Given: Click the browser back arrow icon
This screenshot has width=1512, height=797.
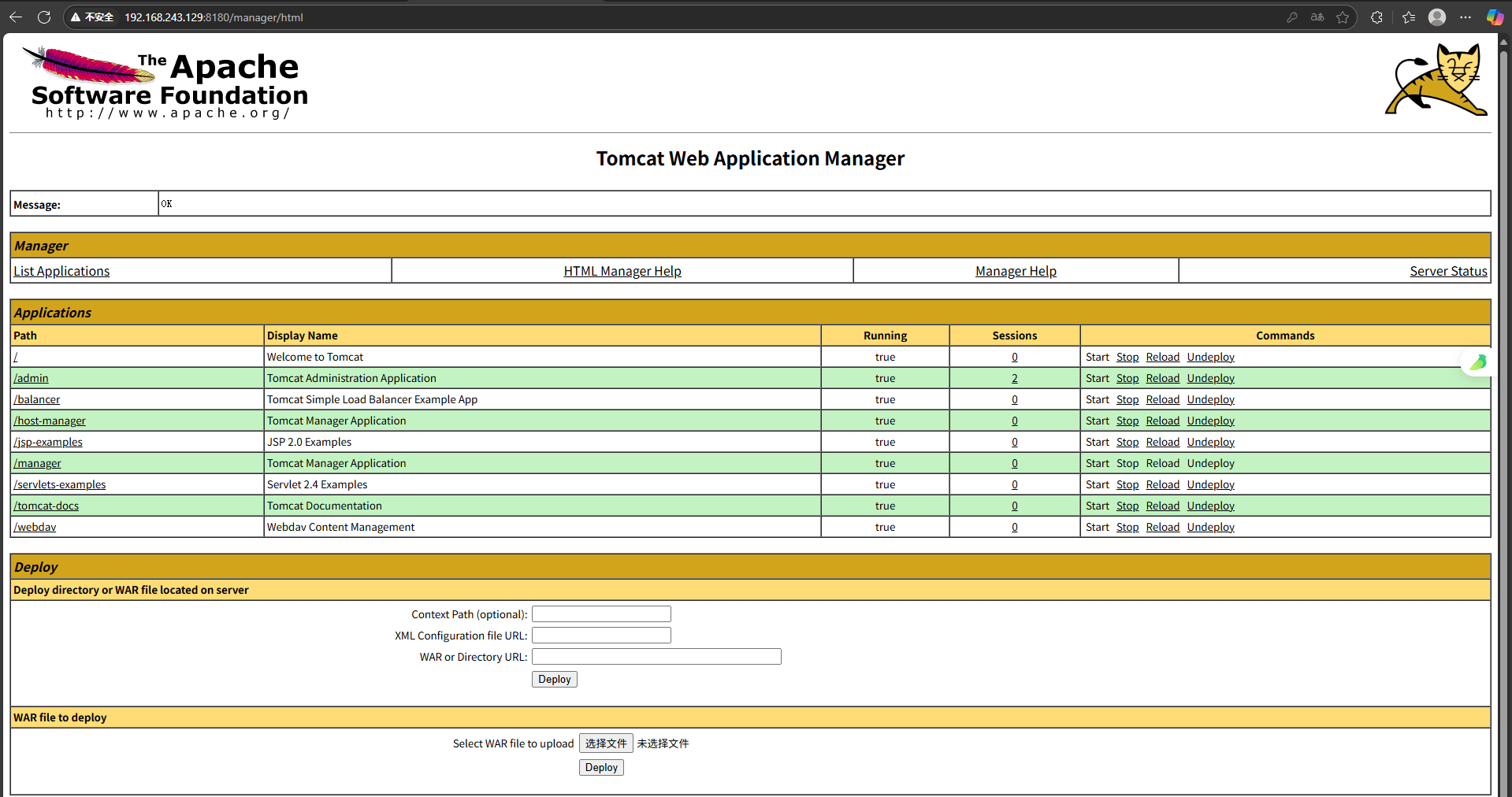Looking at the screenshot, I should click(16, 17).
